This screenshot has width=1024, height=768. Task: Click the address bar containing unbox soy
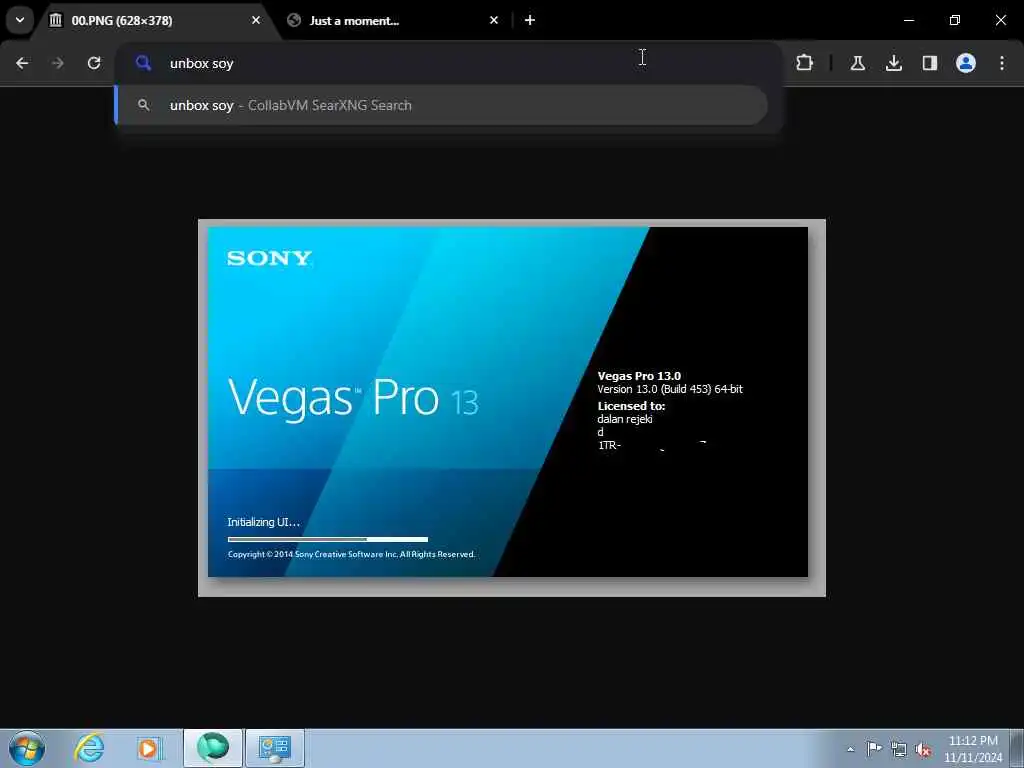[448, 63]
